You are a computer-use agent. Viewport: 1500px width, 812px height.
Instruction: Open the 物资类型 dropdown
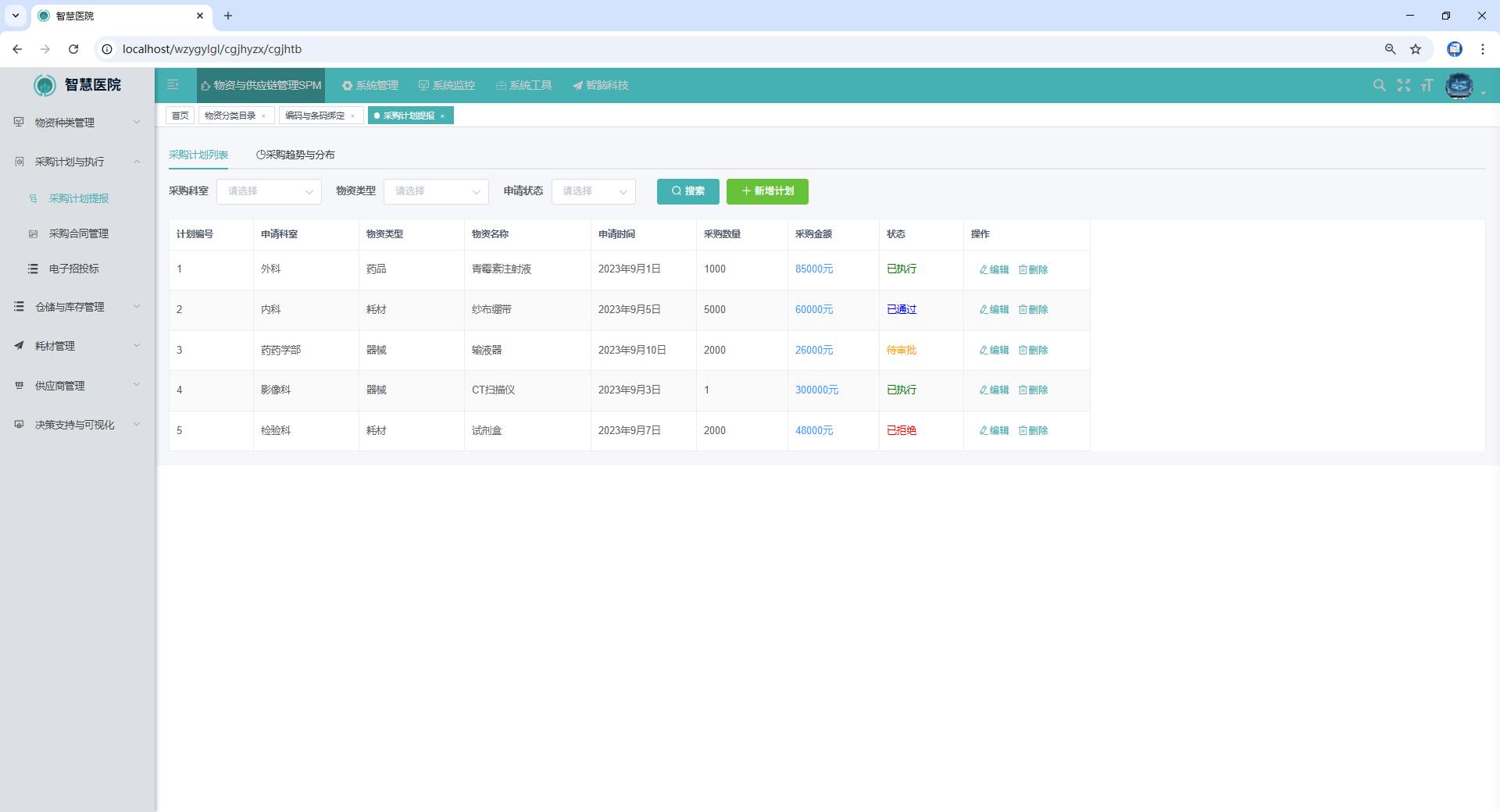click(436, 191)
